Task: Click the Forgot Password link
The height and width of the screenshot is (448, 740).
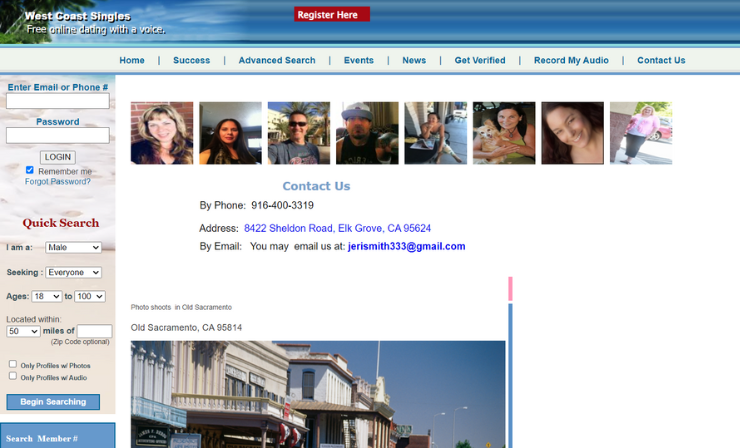Action: [x=58, y=182]
